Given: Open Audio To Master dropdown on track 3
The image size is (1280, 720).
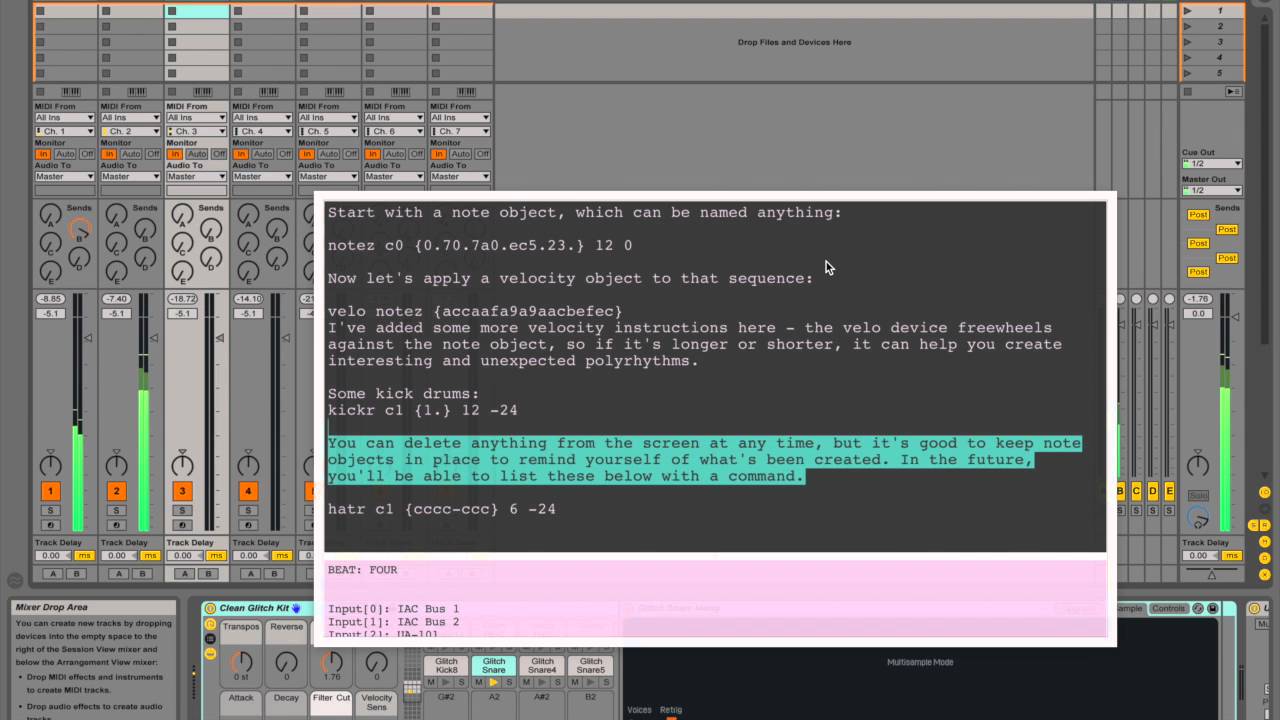Looking at the screenshot, I should 197,177.
